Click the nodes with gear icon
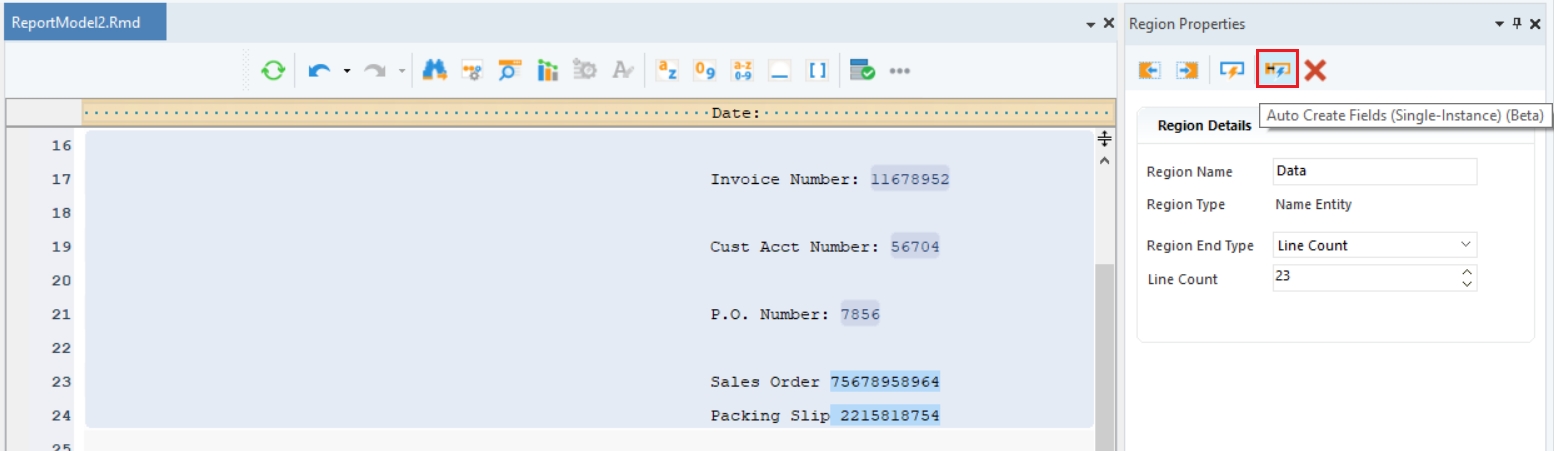Viewport: 1554px width, 451px height. [x=471, y=71]
